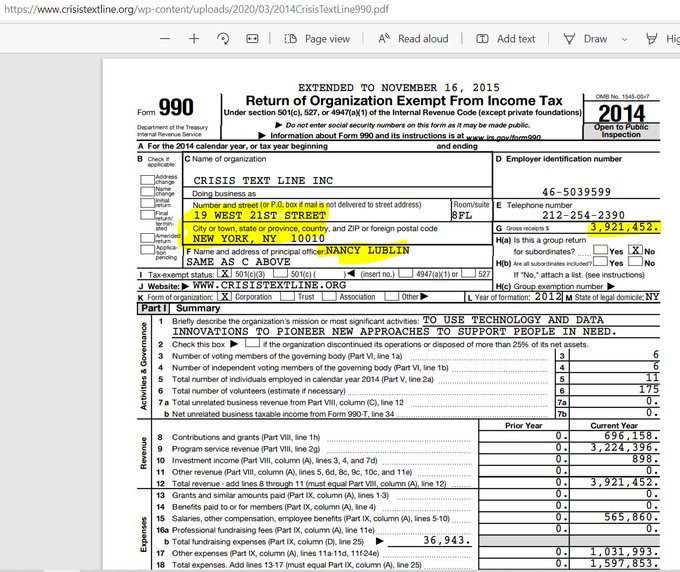
Task: Click the Current Year column header
Action: (x=614, y=425)
